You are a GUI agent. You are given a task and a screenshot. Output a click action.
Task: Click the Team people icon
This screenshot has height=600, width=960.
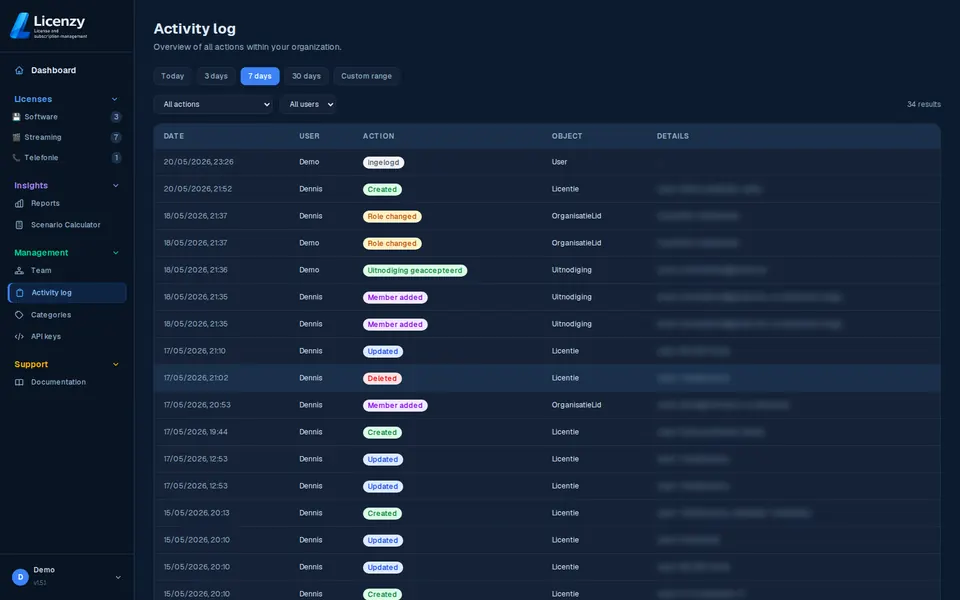coord(19,271)
